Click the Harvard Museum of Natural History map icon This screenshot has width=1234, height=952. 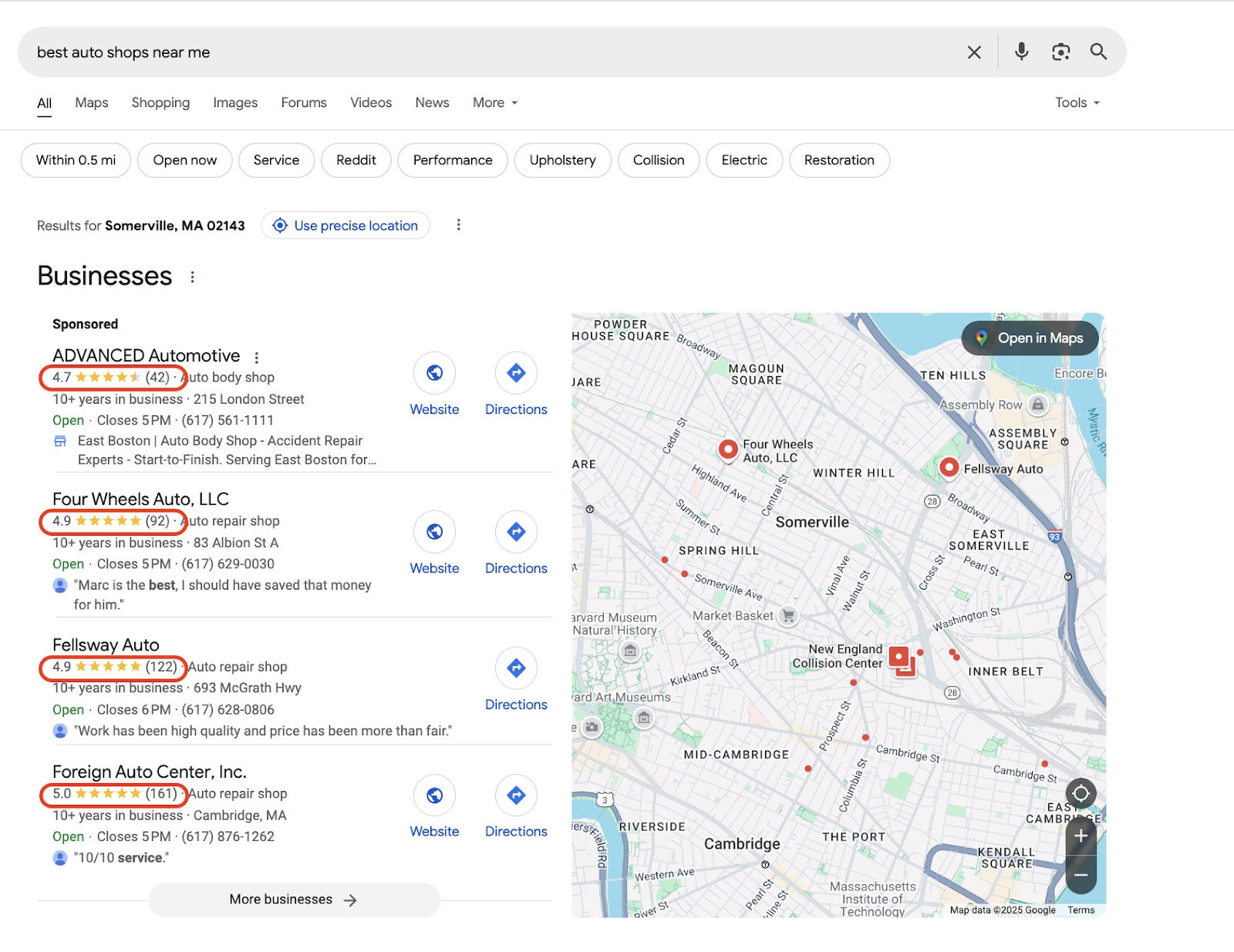[630, 651]
